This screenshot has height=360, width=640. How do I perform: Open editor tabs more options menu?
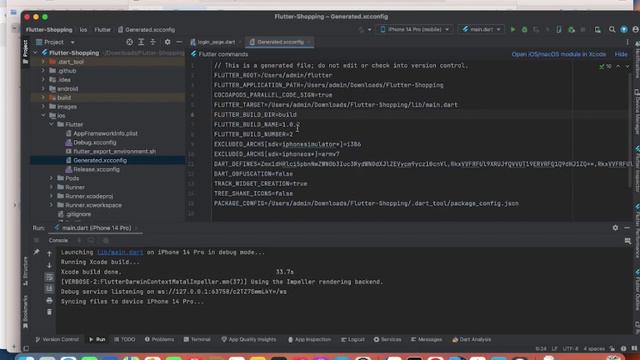(x=627, y=42)
